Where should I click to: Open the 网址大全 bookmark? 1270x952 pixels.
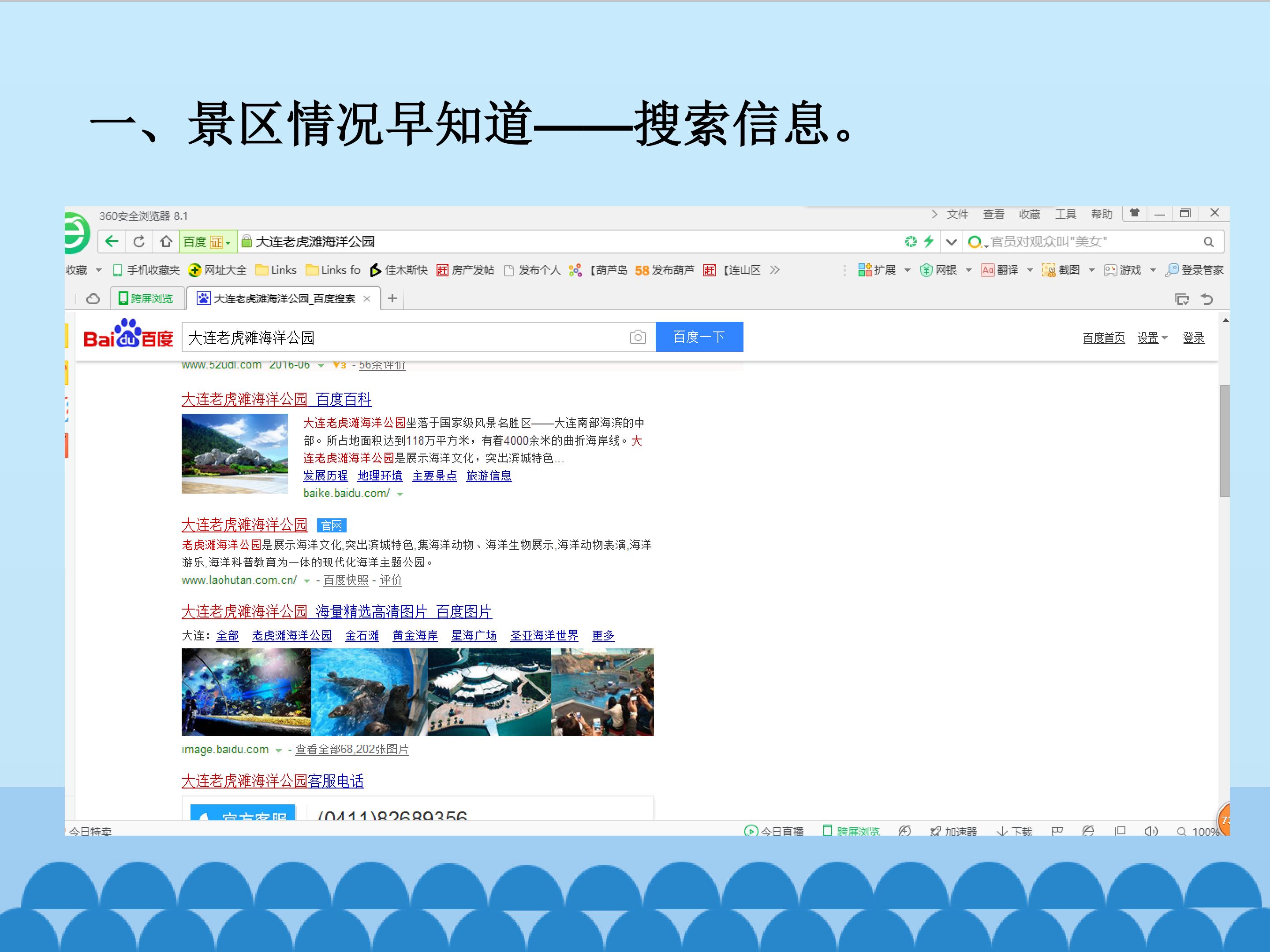click(x=217, y=270)
